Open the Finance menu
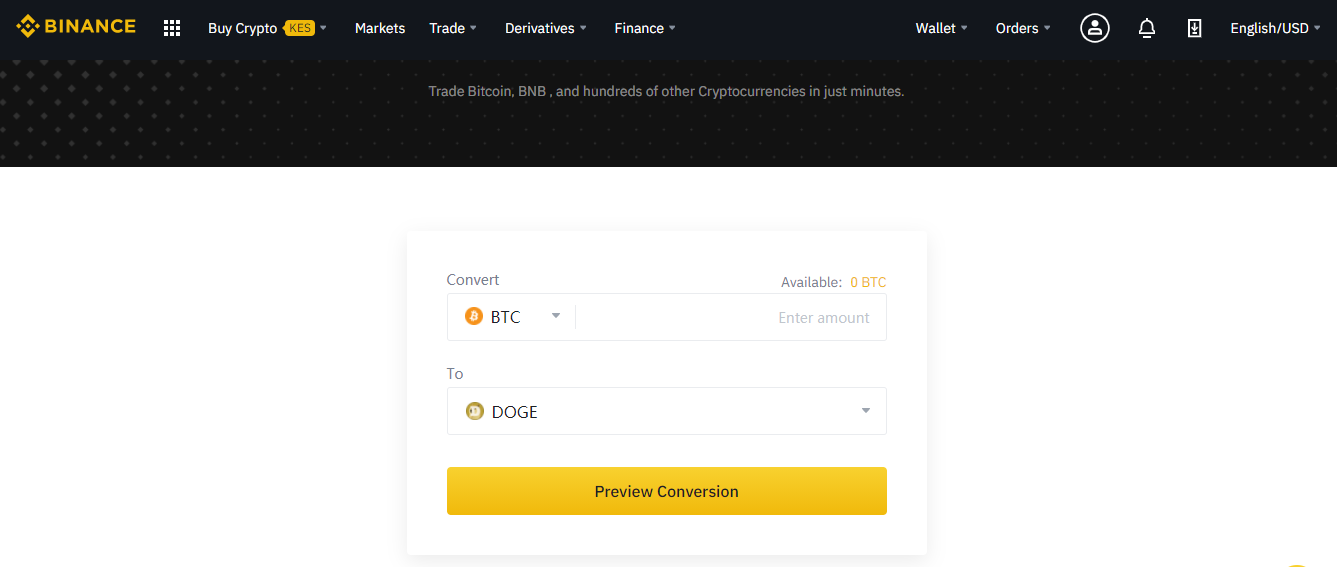 (x=645, y=28)
